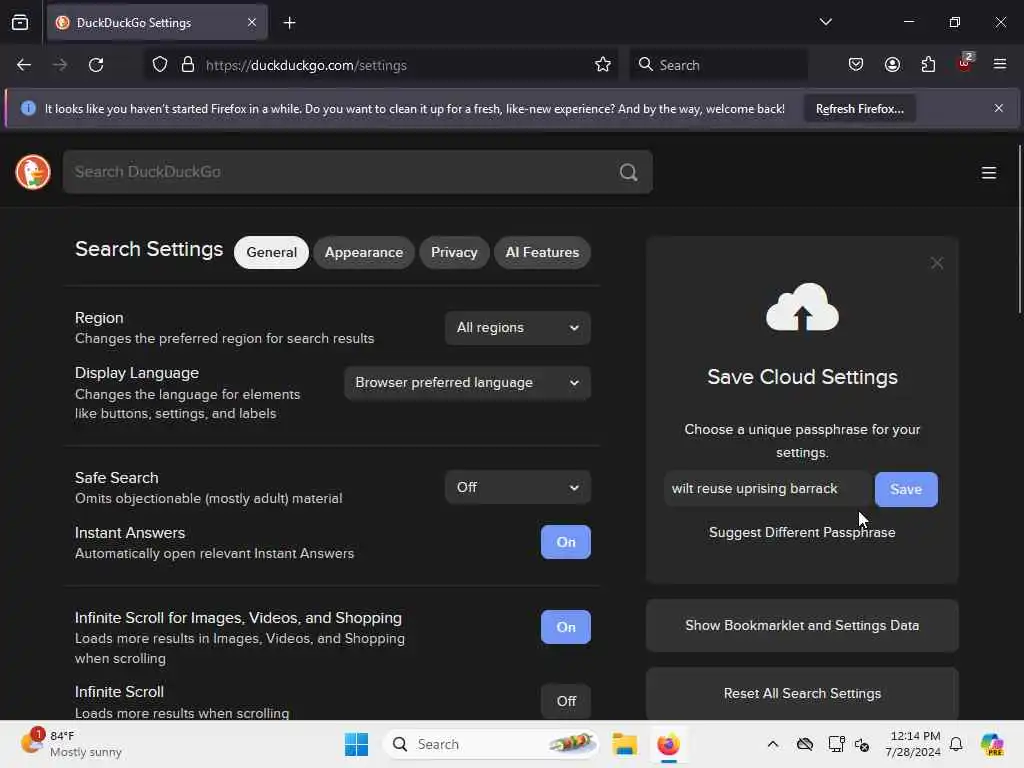Toggle Instant Answers off

(566, 542)
